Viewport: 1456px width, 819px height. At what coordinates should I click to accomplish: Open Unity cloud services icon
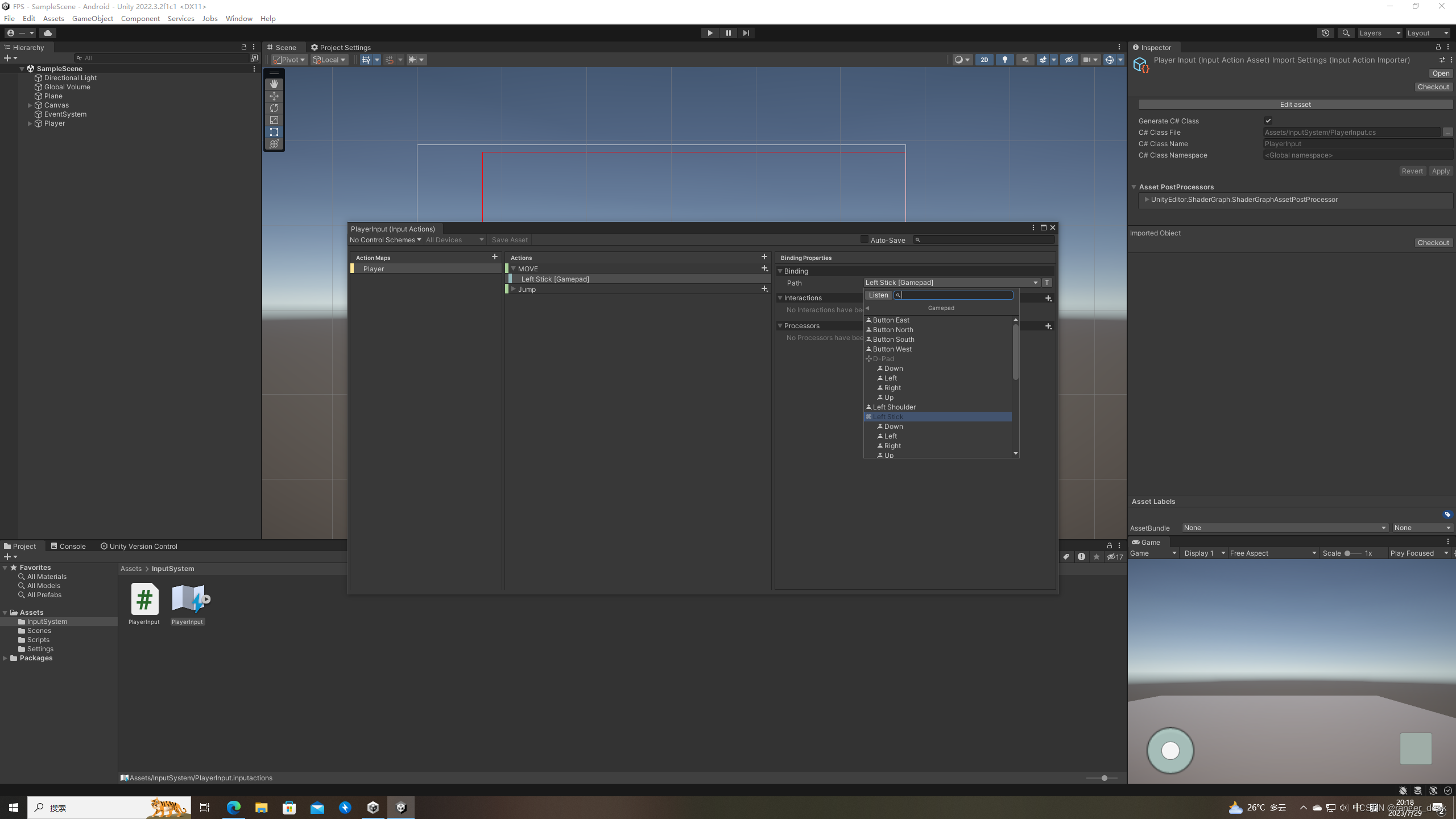point(48,33)
